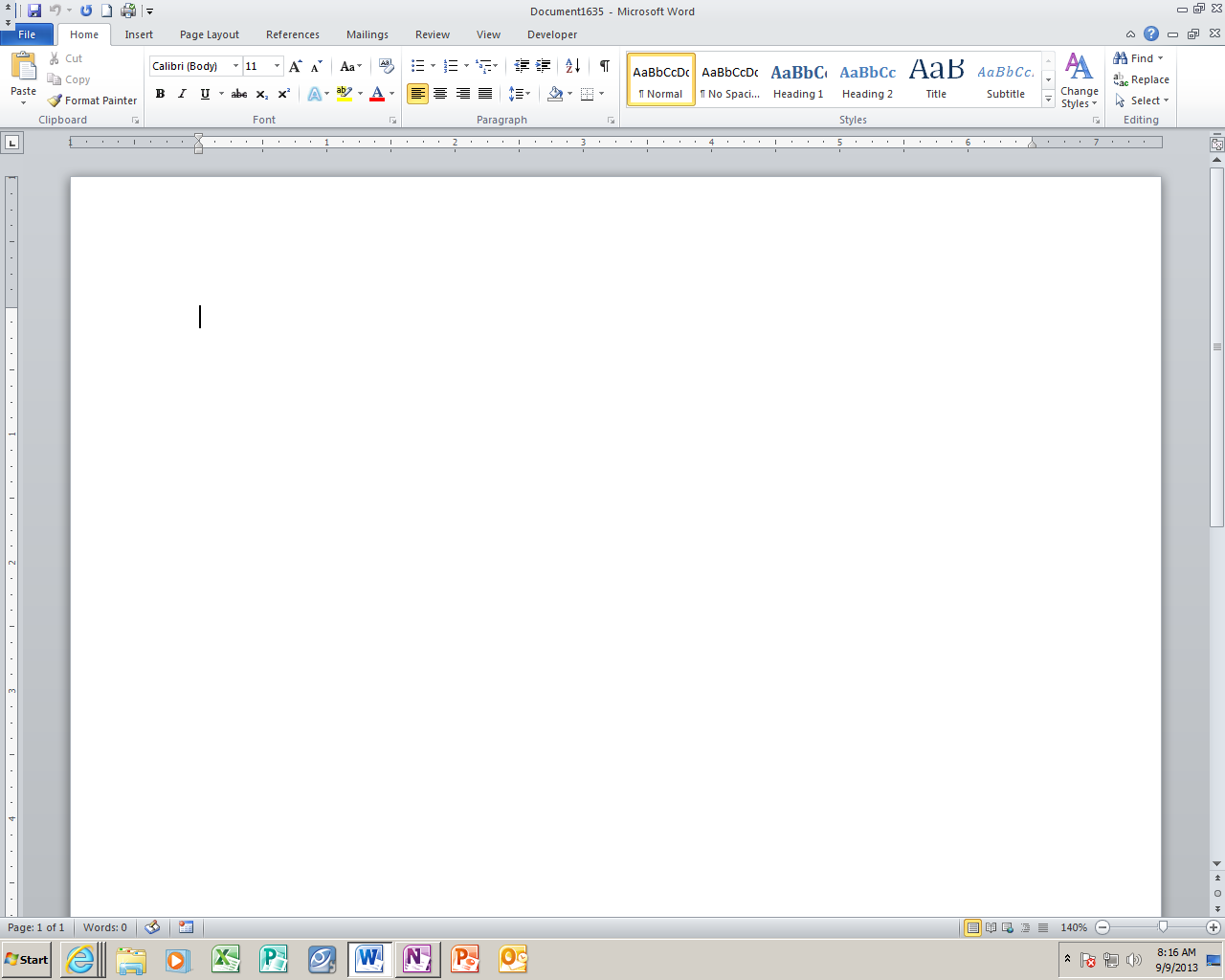Click the Sort icon
The image size is (1225, 980).
tap(572, 66)
